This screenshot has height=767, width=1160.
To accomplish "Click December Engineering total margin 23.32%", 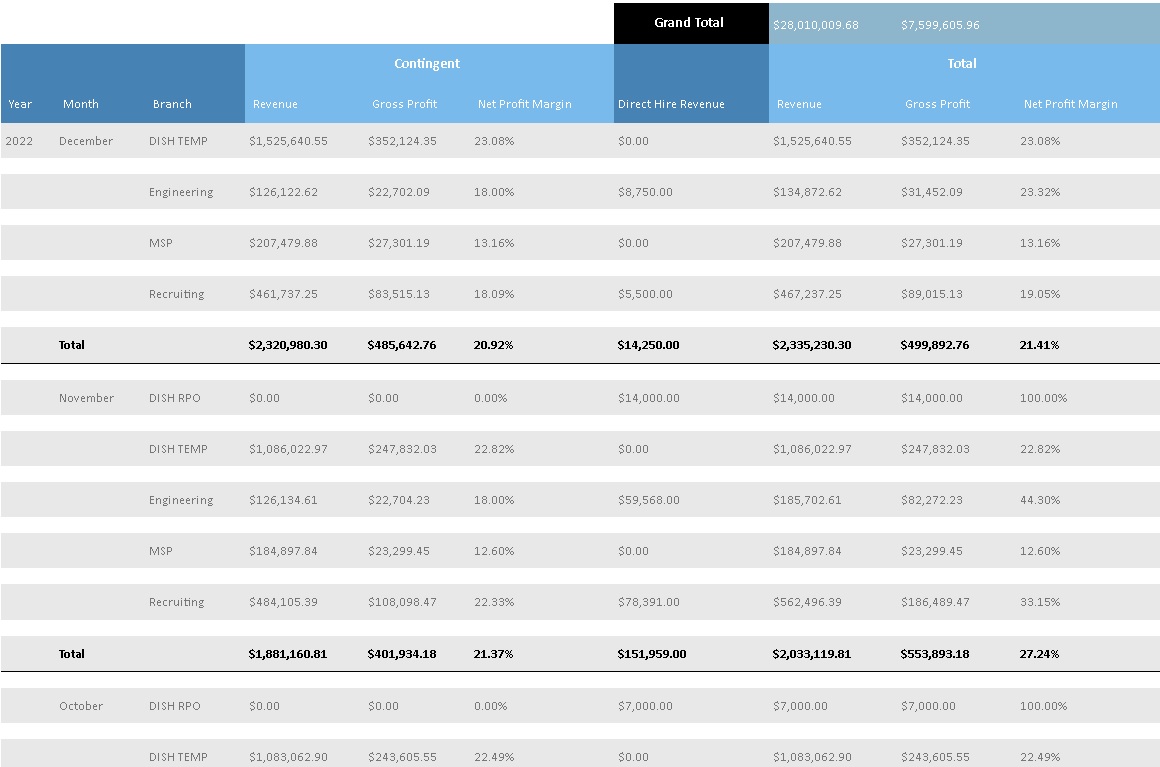I will click(1039, 192).
